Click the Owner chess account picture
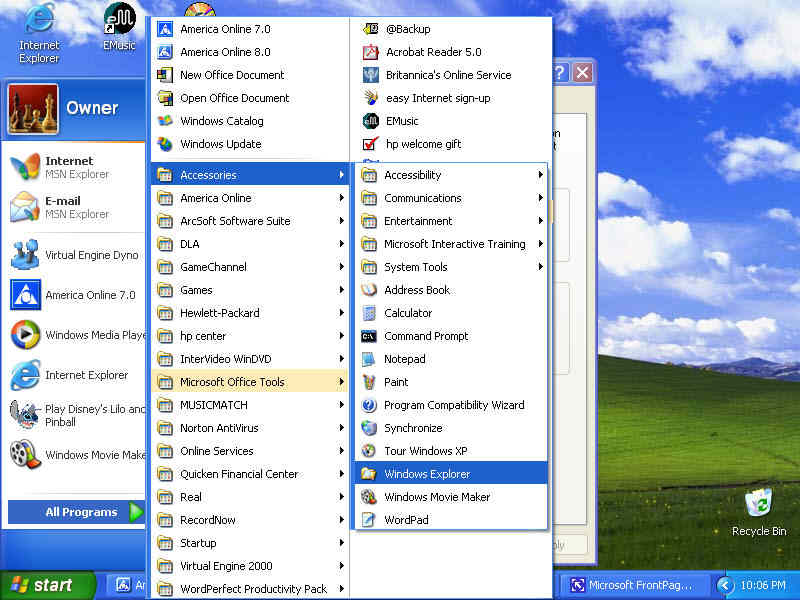The width and height of the screenshot is (800, 600). click(33, 109)
